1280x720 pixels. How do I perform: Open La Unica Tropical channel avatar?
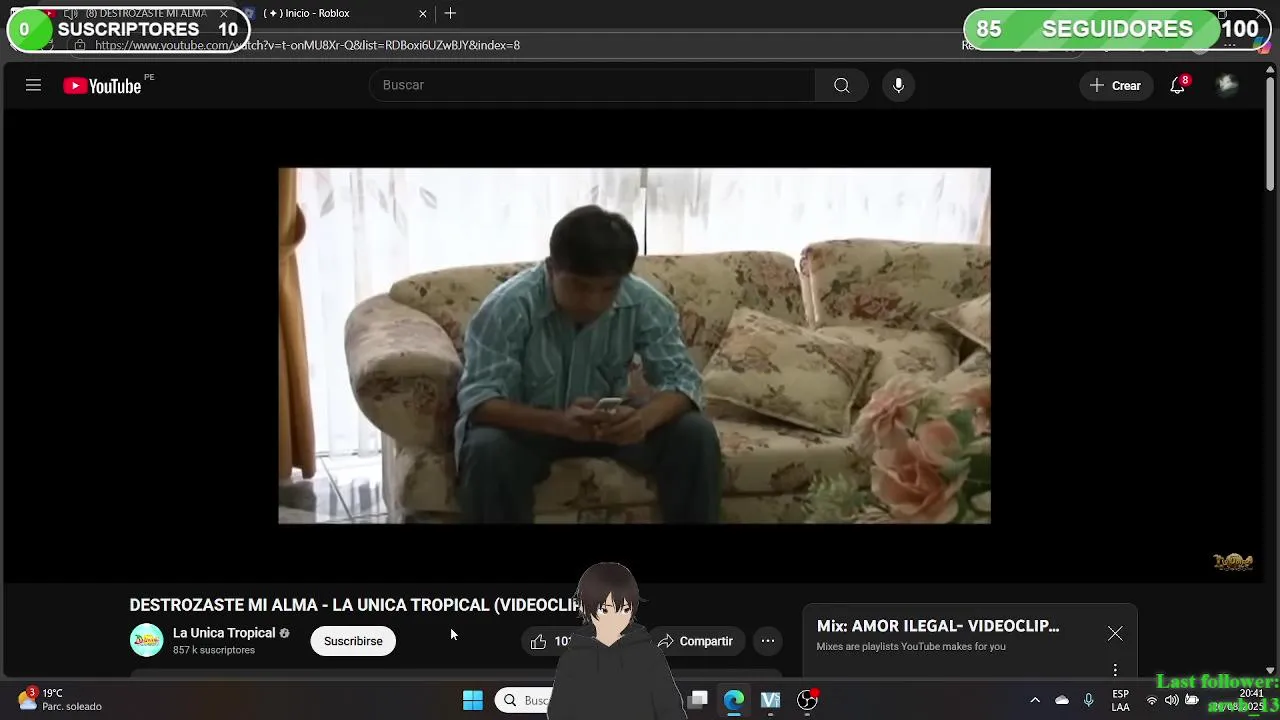point(146,640)
